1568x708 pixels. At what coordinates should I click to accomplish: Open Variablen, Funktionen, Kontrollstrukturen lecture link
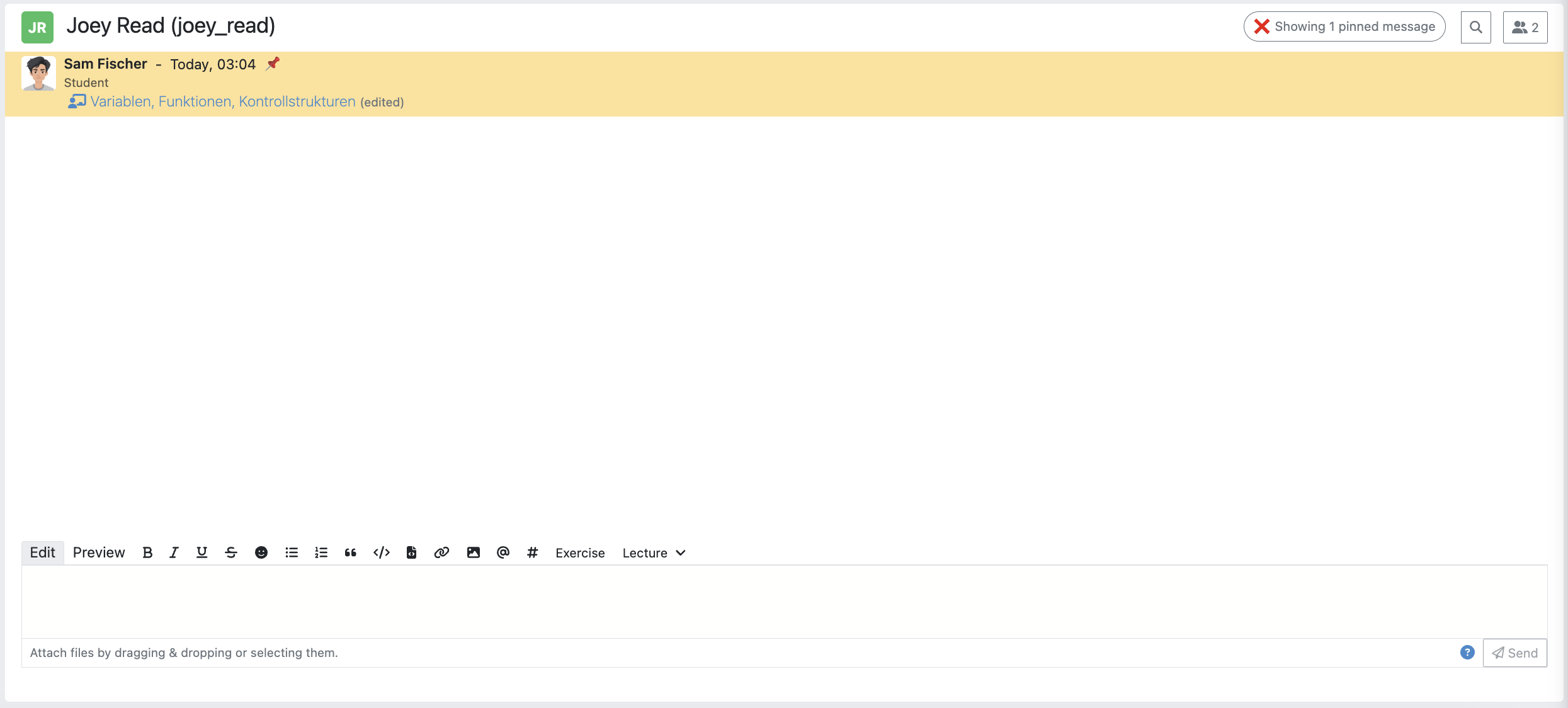coord(223,101)
